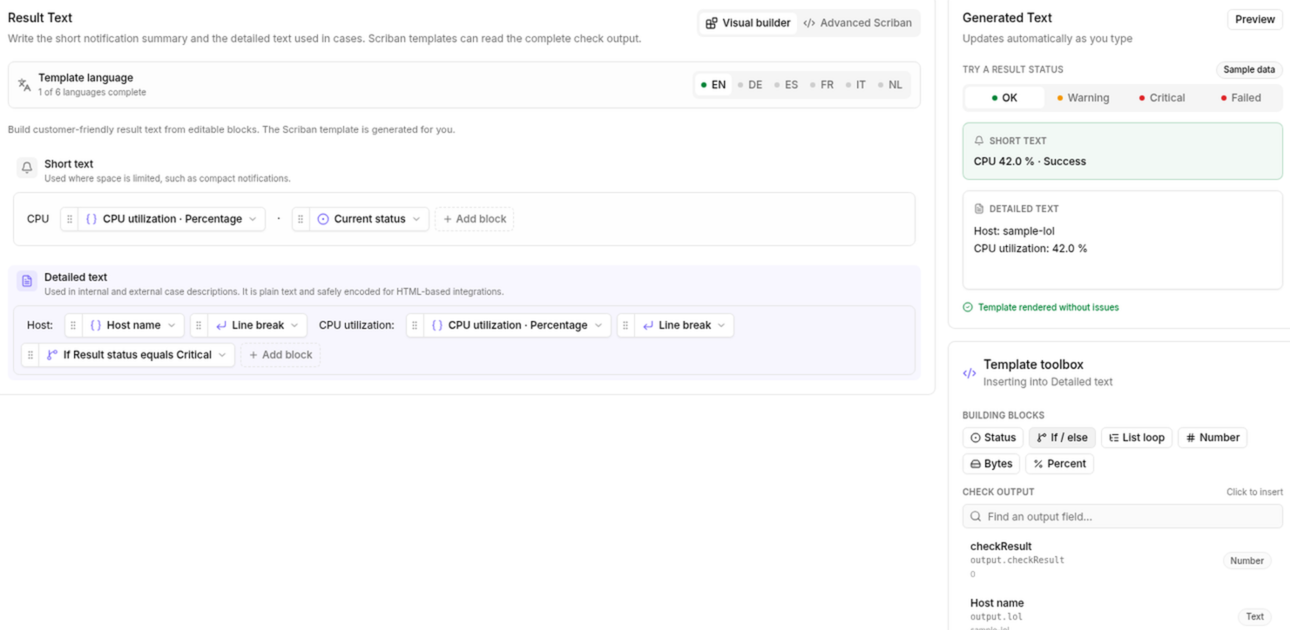Grab the drag handle of the second Line break block
Image resolution: width=1290 pixels, height=630 pixels.
pyautogui.click(x=625, y=325)
